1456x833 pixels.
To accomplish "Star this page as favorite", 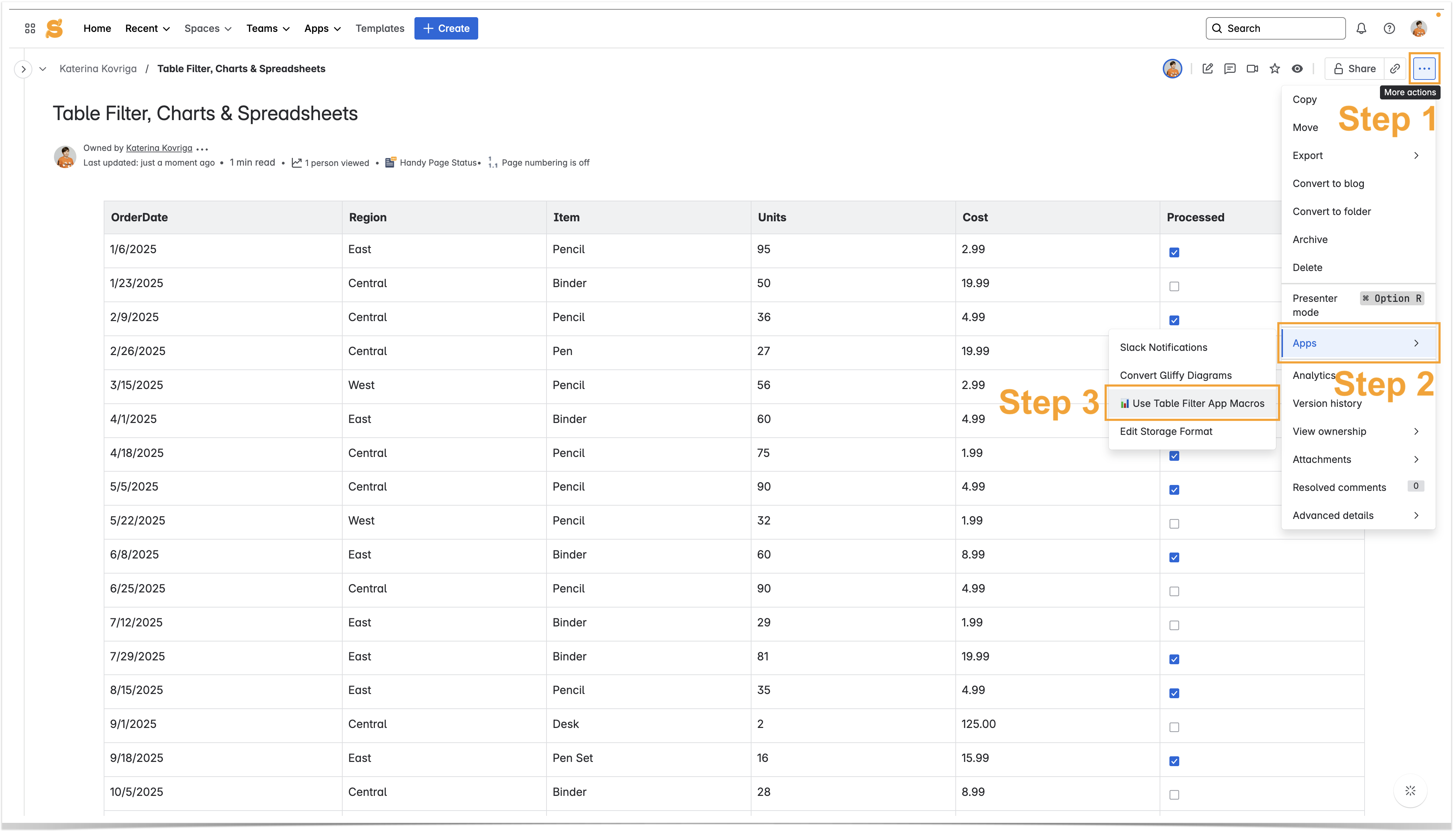I will [x=1275, y=69].
